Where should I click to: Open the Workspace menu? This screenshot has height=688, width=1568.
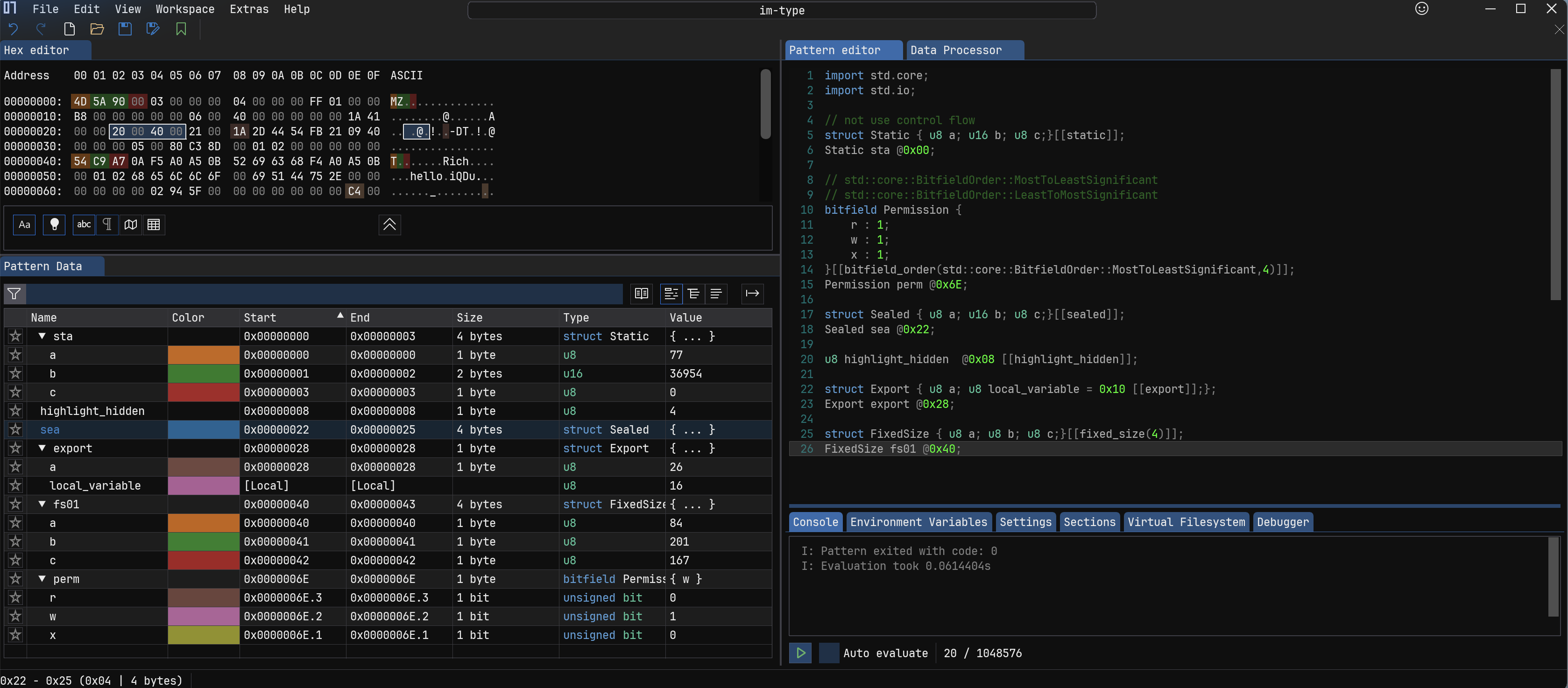(185, 9)
